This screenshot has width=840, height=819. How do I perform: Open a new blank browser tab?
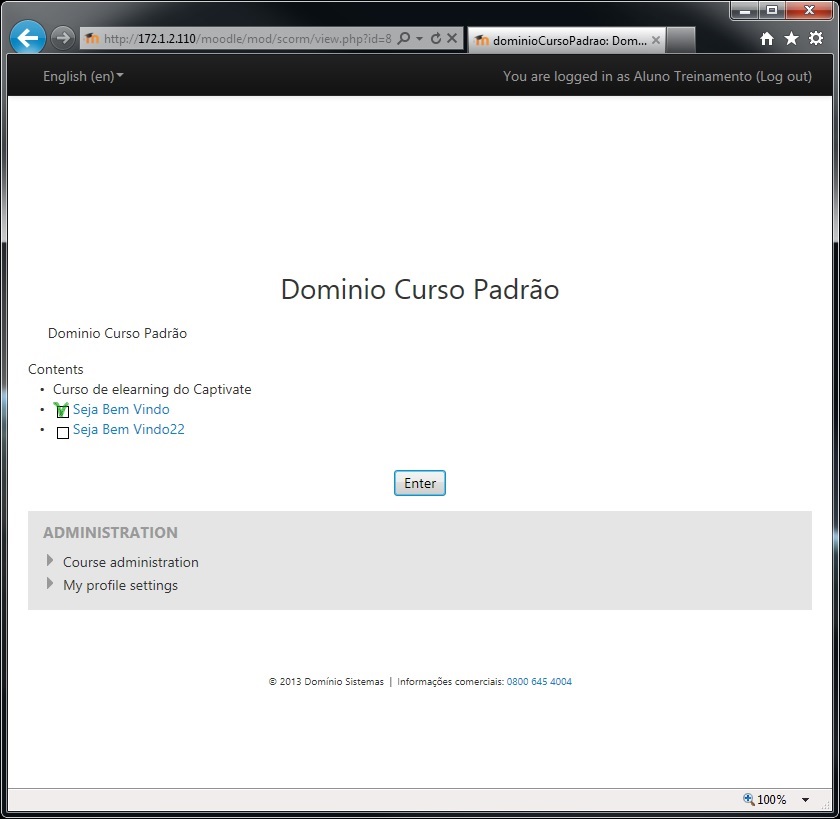tap(680, 40)
